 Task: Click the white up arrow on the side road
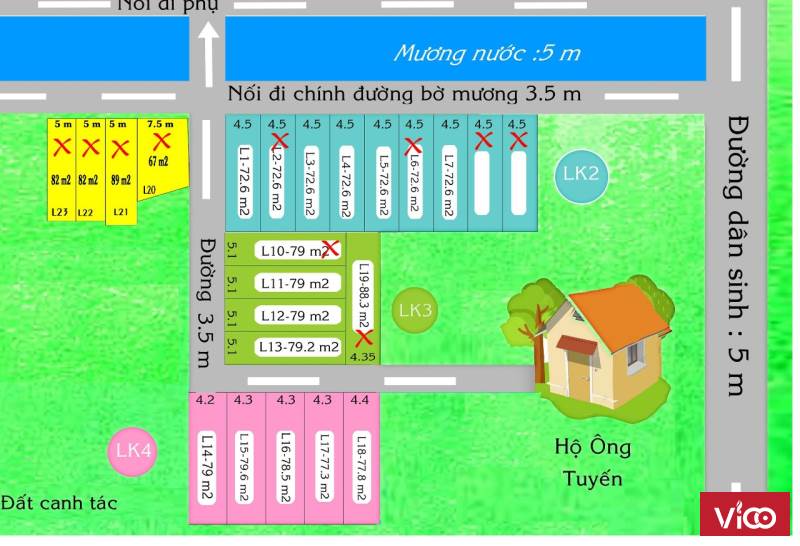[208, 55]
